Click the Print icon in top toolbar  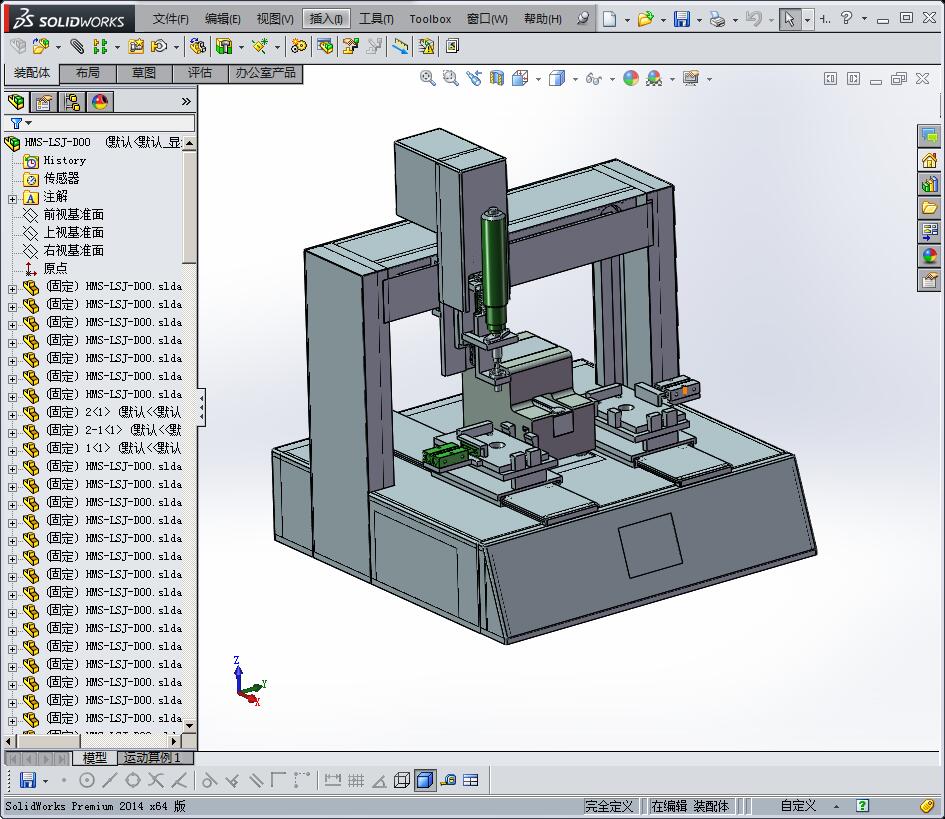coord(716,19)
